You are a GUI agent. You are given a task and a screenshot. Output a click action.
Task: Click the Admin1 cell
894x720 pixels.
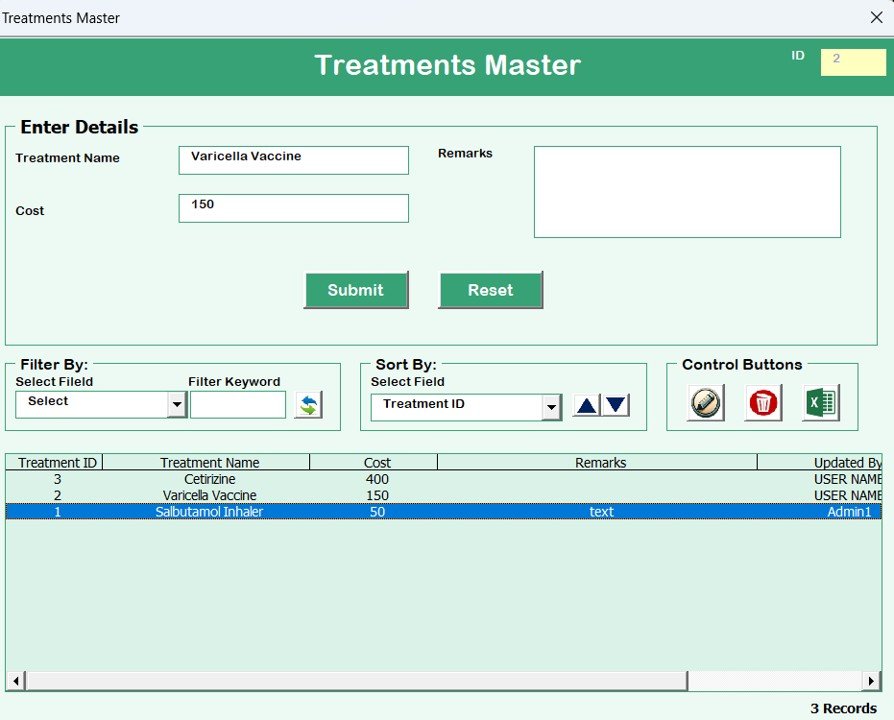(x=849, y=511)
